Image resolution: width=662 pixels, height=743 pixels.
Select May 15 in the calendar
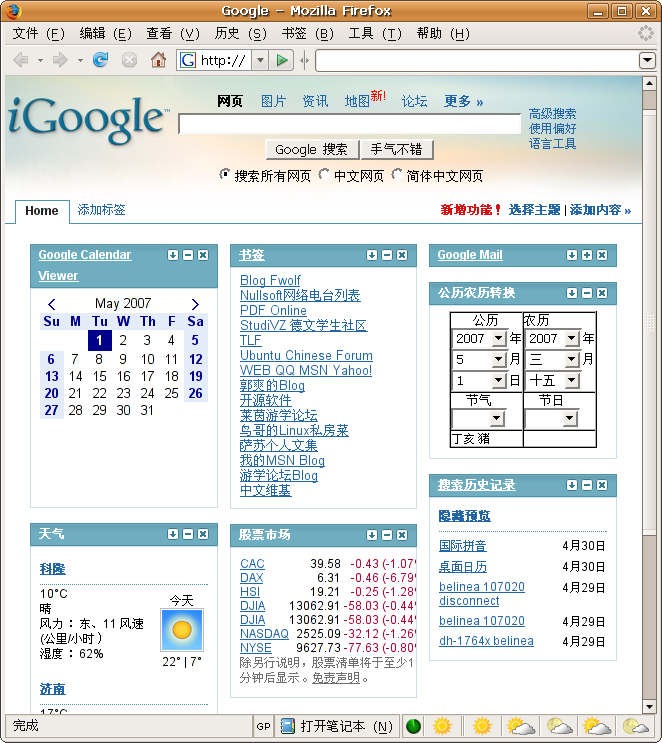pos(100,376)
